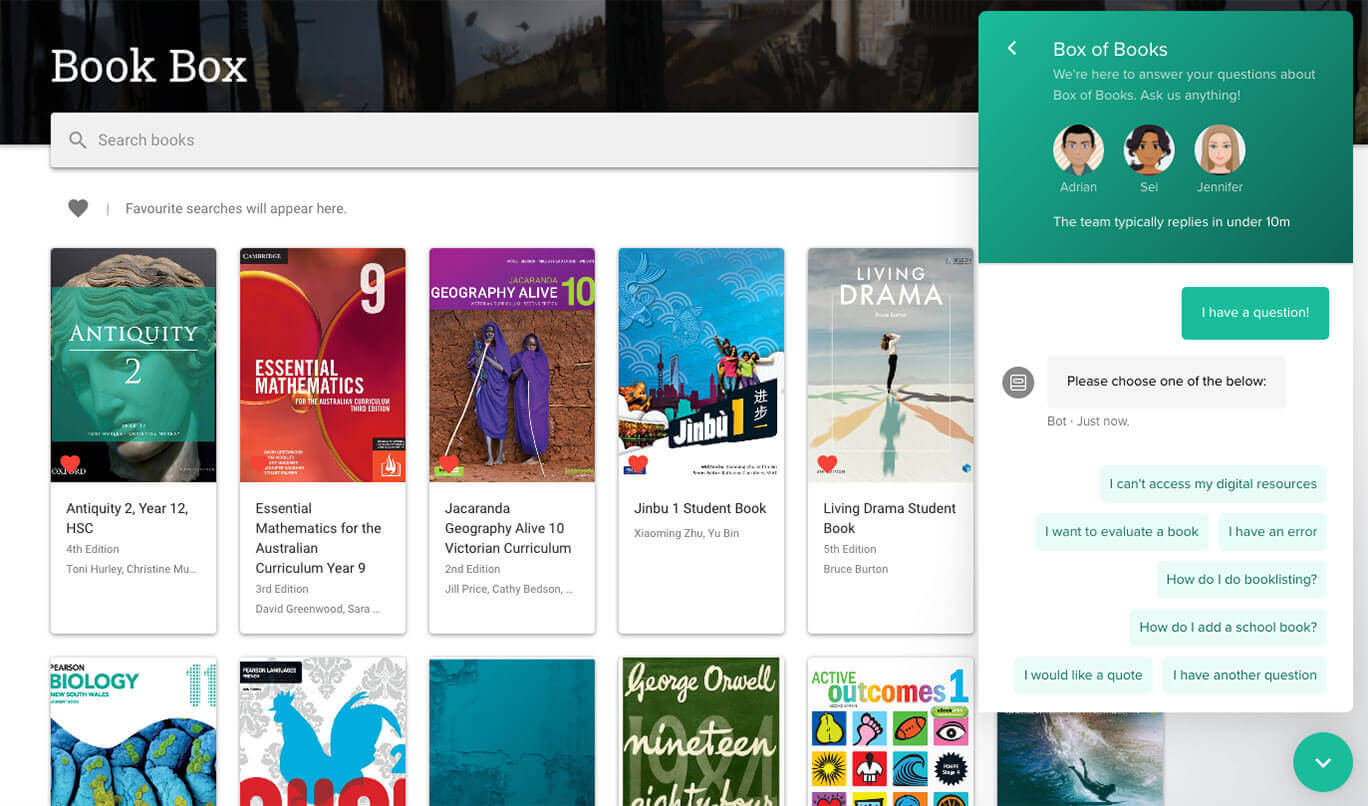Screen dimensions: 1368x806
Task: Click the back arrow in chat header
Action: tap(1012, 48)
